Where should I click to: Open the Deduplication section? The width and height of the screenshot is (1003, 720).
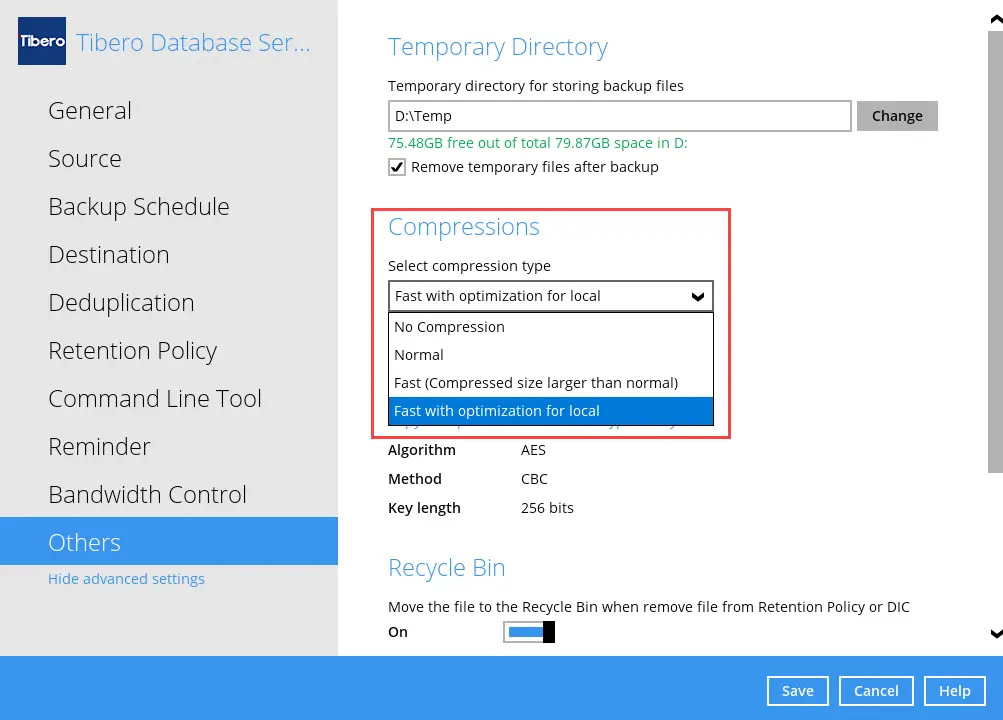click(x=121, y=303)
